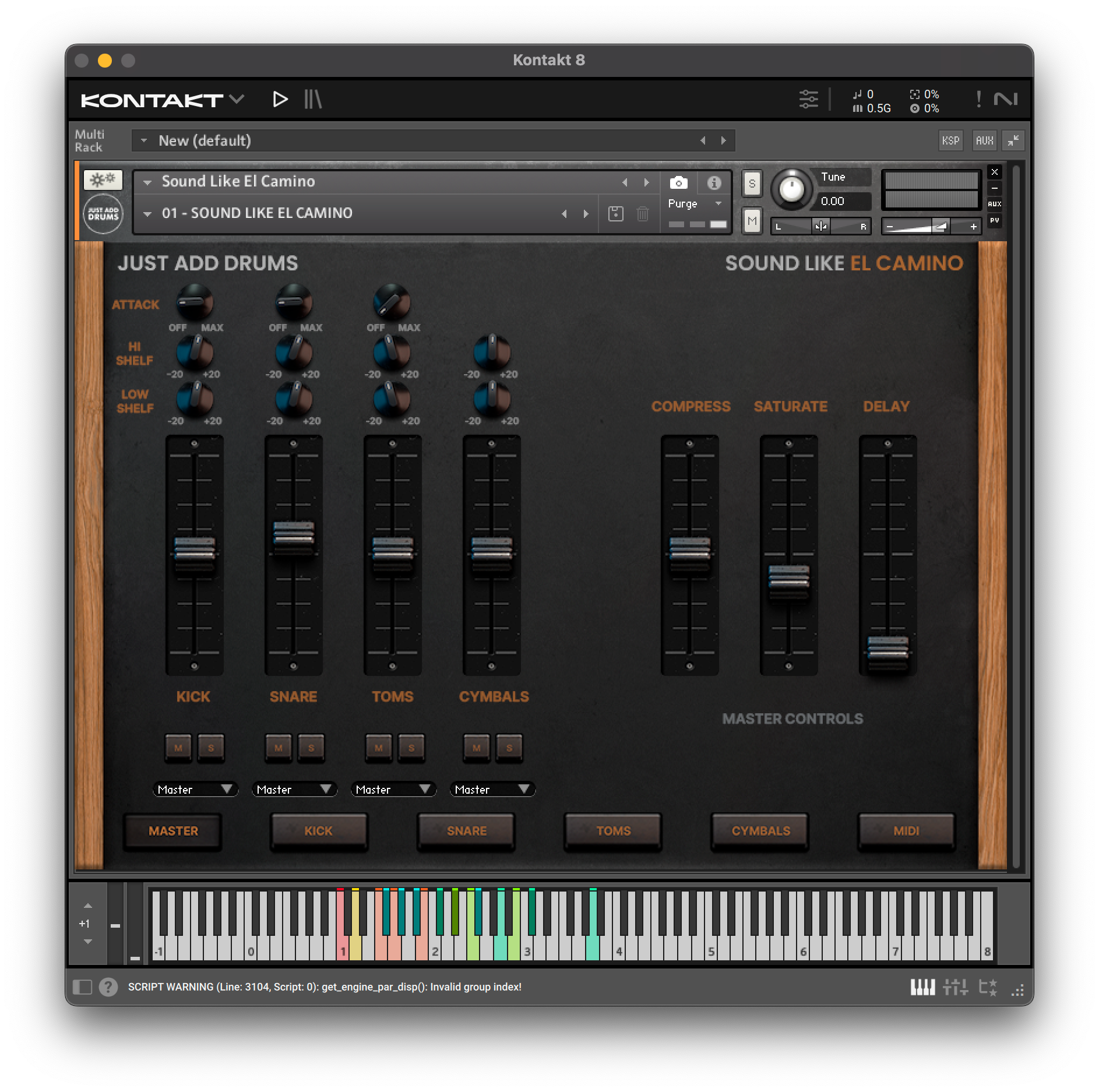Toggle the sidebar panel icon in status bar
1099x1092 pixels.
[82, 987]
